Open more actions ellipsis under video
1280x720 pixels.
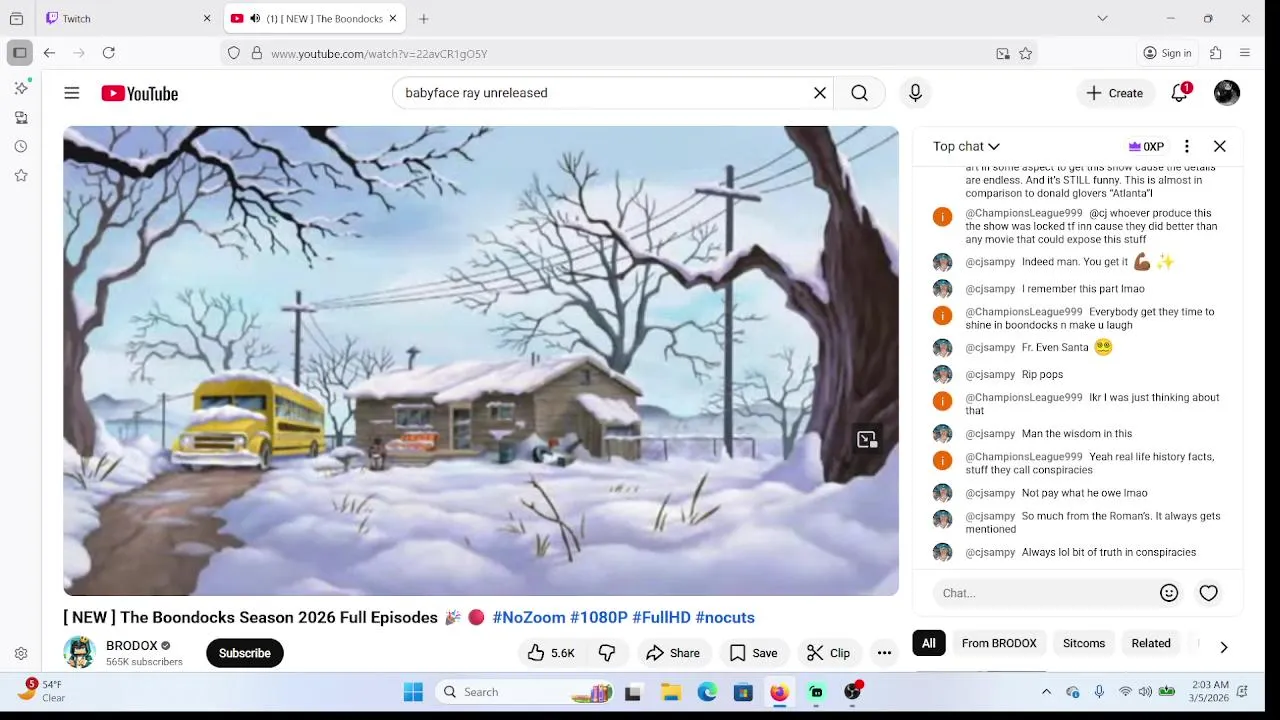884,653
